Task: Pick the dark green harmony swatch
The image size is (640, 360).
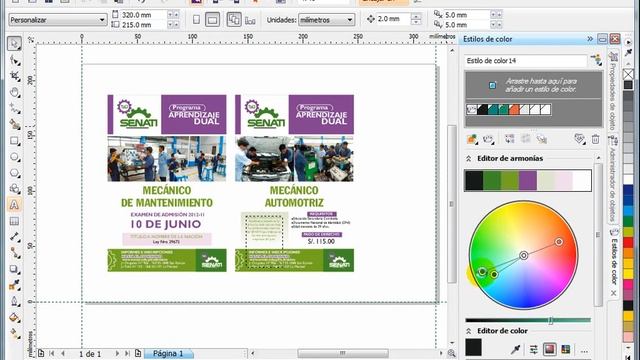Action: pyautogui.click(x=492, y=180)
